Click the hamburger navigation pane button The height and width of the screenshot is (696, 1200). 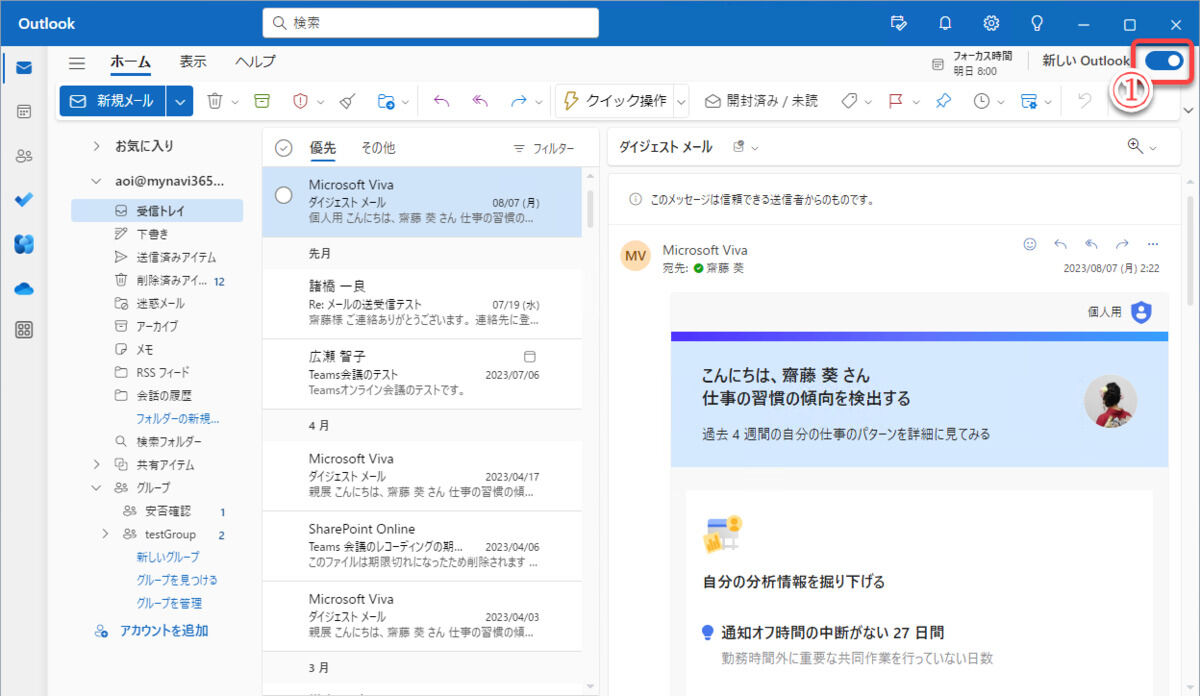pos(77,63)
